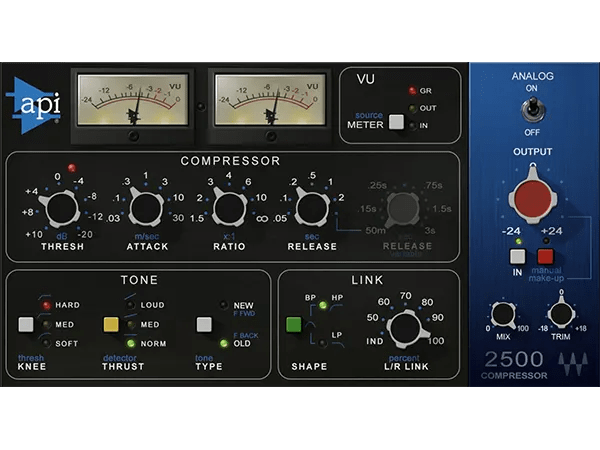Click the red threshold indicator LED
This screenshot has width=600, height=450.
pyautogui.click(x=72, y=168)
